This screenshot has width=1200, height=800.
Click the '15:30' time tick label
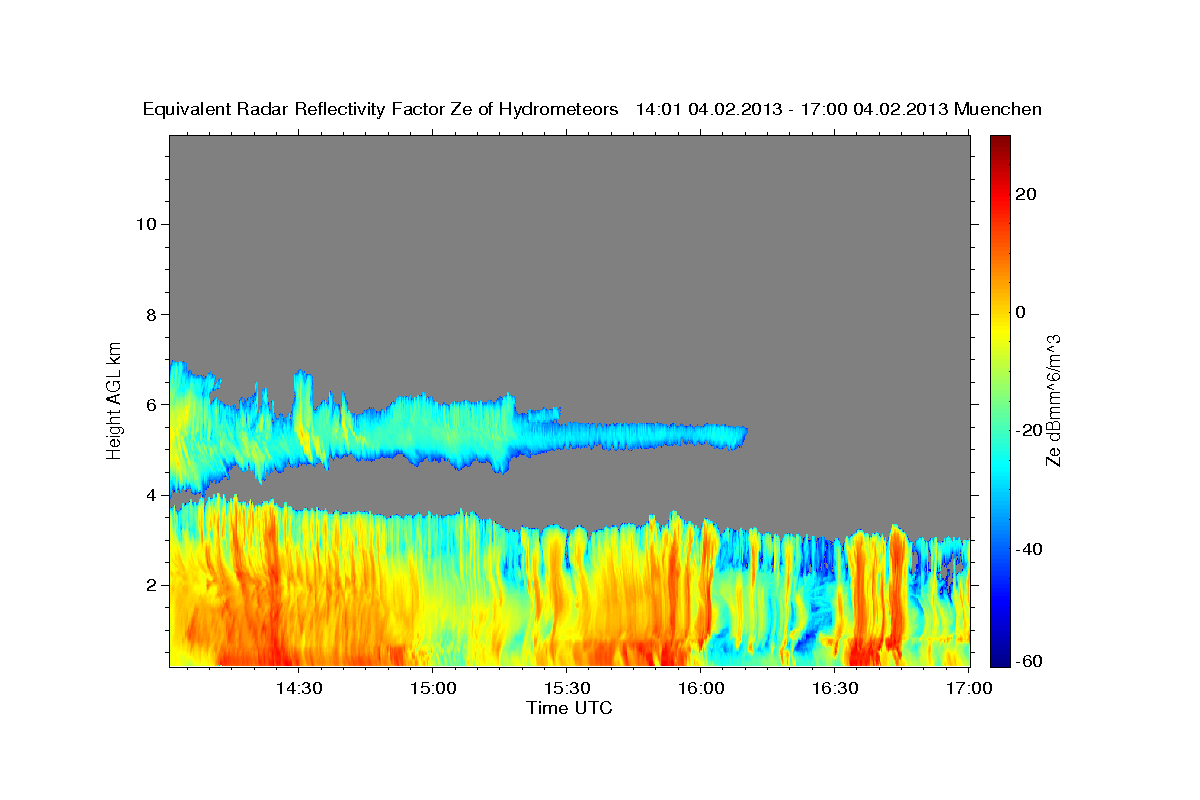click(567, 688)
